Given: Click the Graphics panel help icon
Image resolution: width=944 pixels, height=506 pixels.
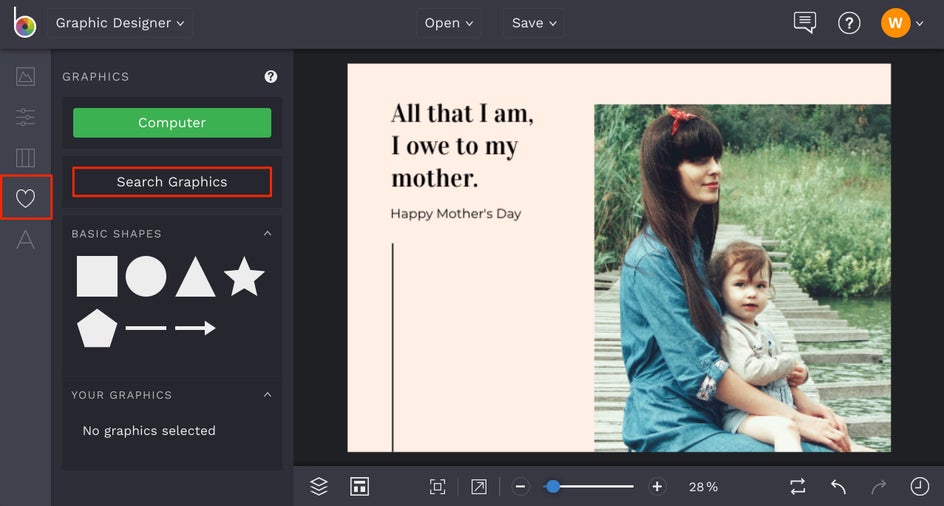Looking at the screenshot, I should [x=271, y=77].
